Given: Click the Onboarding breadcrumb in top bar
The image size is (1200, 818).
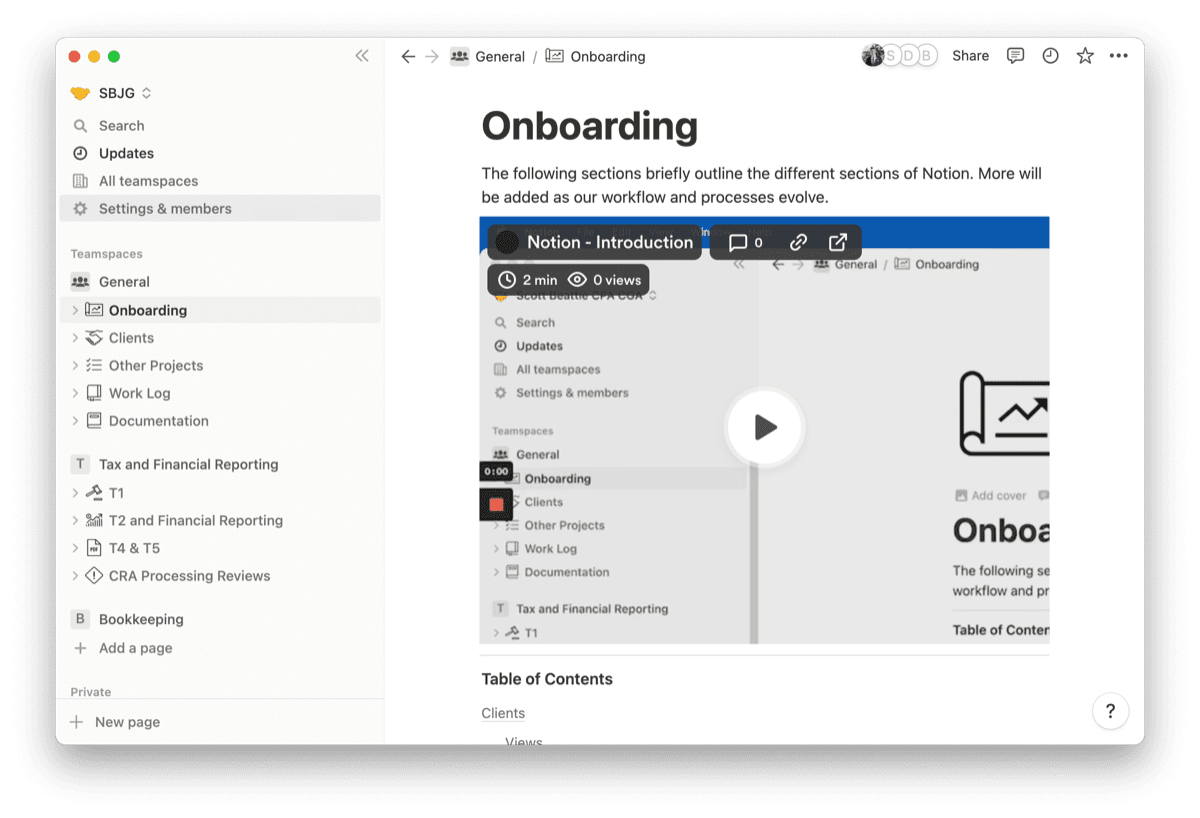Looking at the screenshot, I should 596,57.
